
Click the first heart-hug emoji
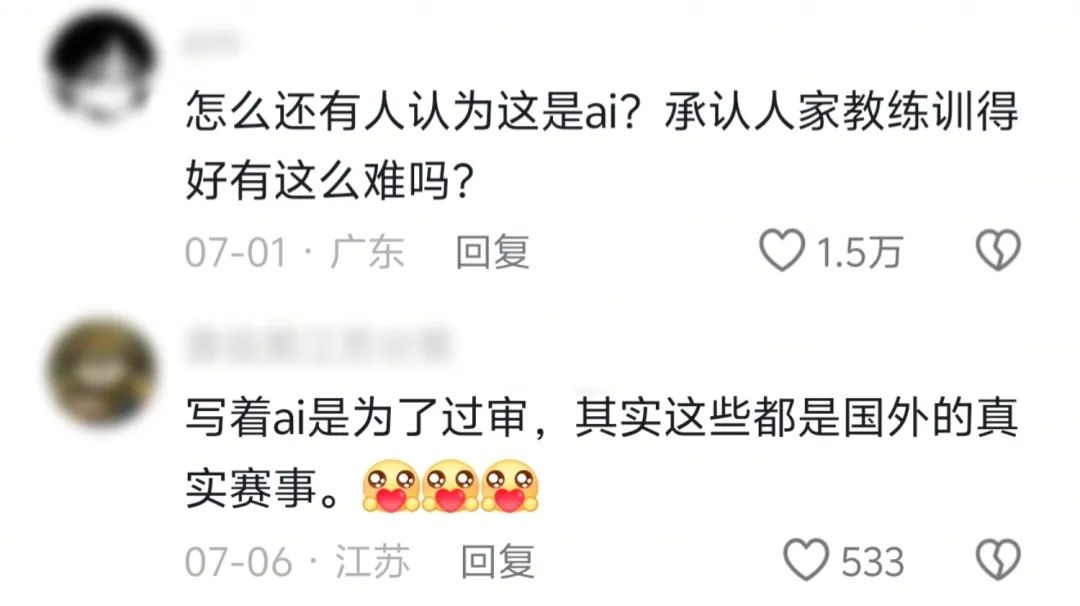tap(391, 486)
